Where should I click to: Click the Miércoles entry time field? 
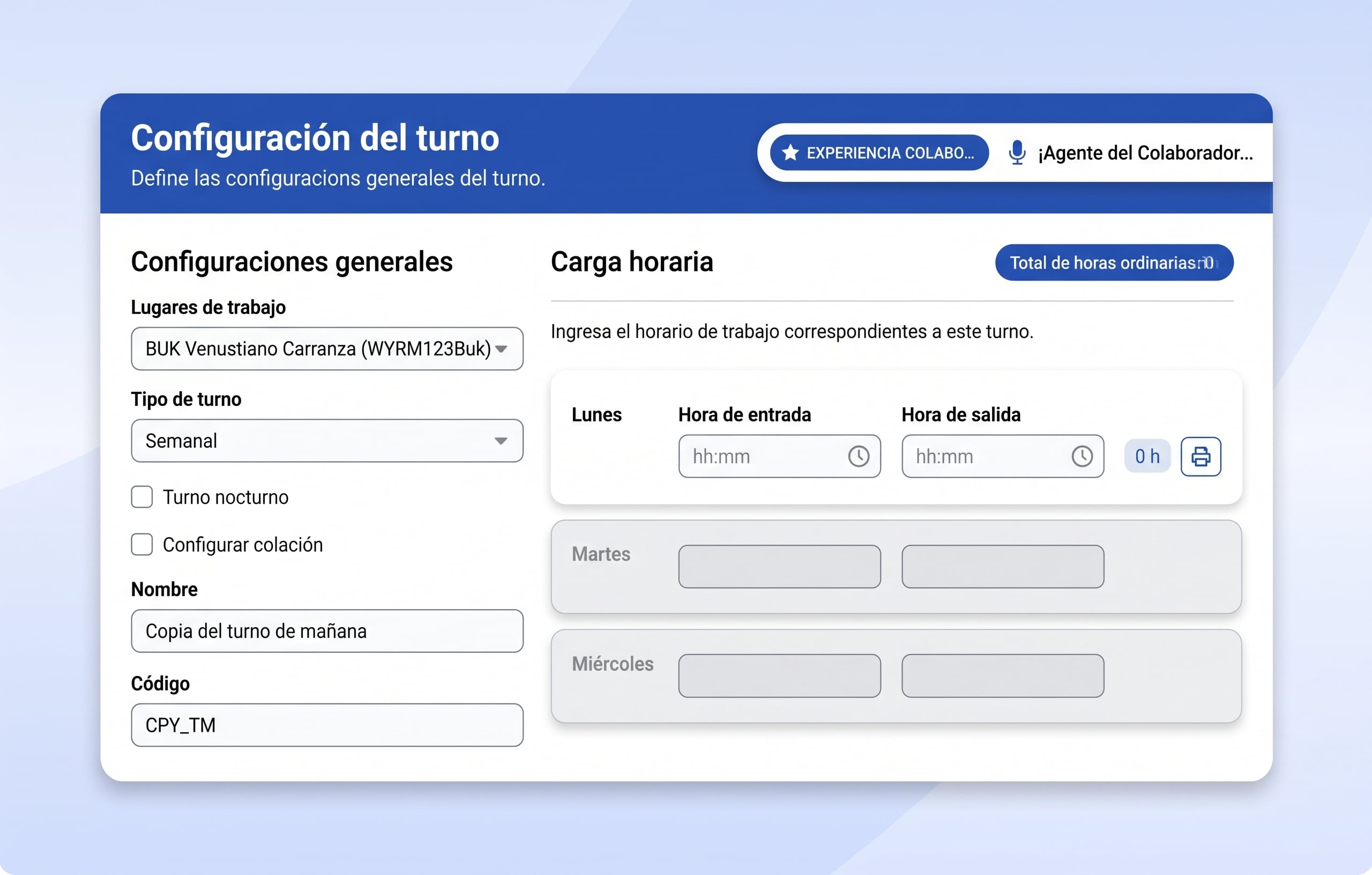pyautogui.click(x=779, y=676)
